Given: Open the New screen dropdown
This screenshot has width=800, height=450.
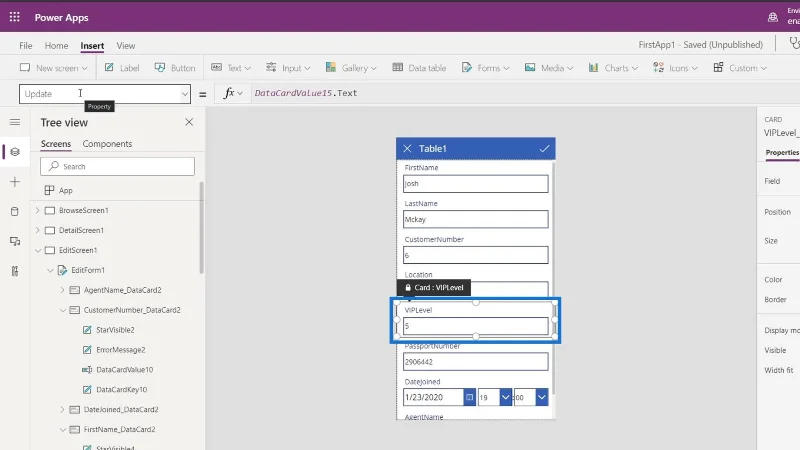Looking at the screenshot, I should tap(54, 68).
